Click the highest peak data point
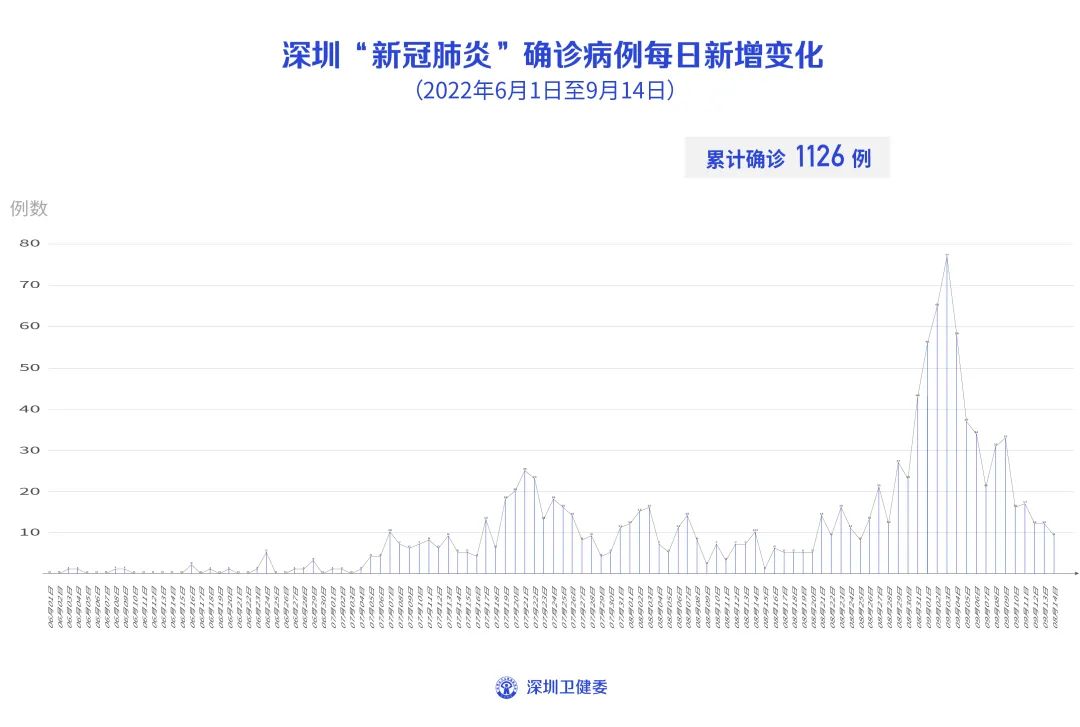This screenshot has height=727, width=1080. (x=946, y=256)
